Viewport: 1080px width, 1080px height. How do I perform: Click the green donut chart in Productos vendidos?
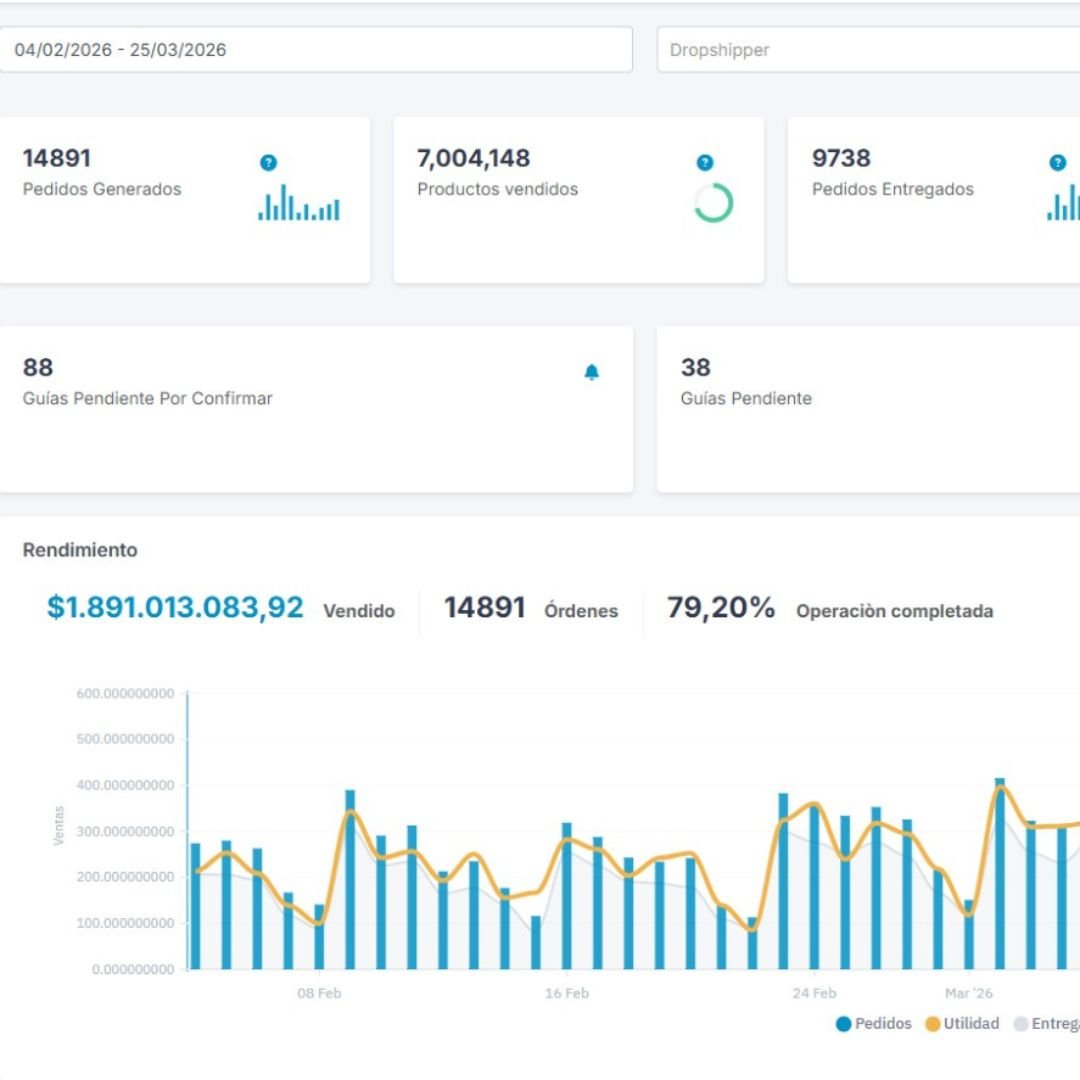click(x=713, y=203)
